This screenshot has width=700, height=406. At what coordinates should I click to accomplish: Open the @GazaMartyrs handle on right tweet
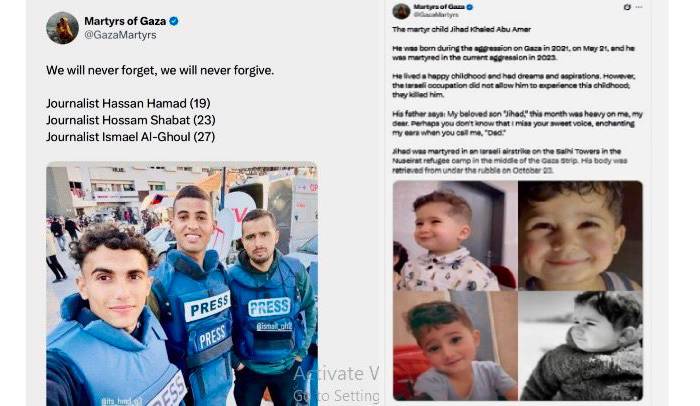(436, 15)
